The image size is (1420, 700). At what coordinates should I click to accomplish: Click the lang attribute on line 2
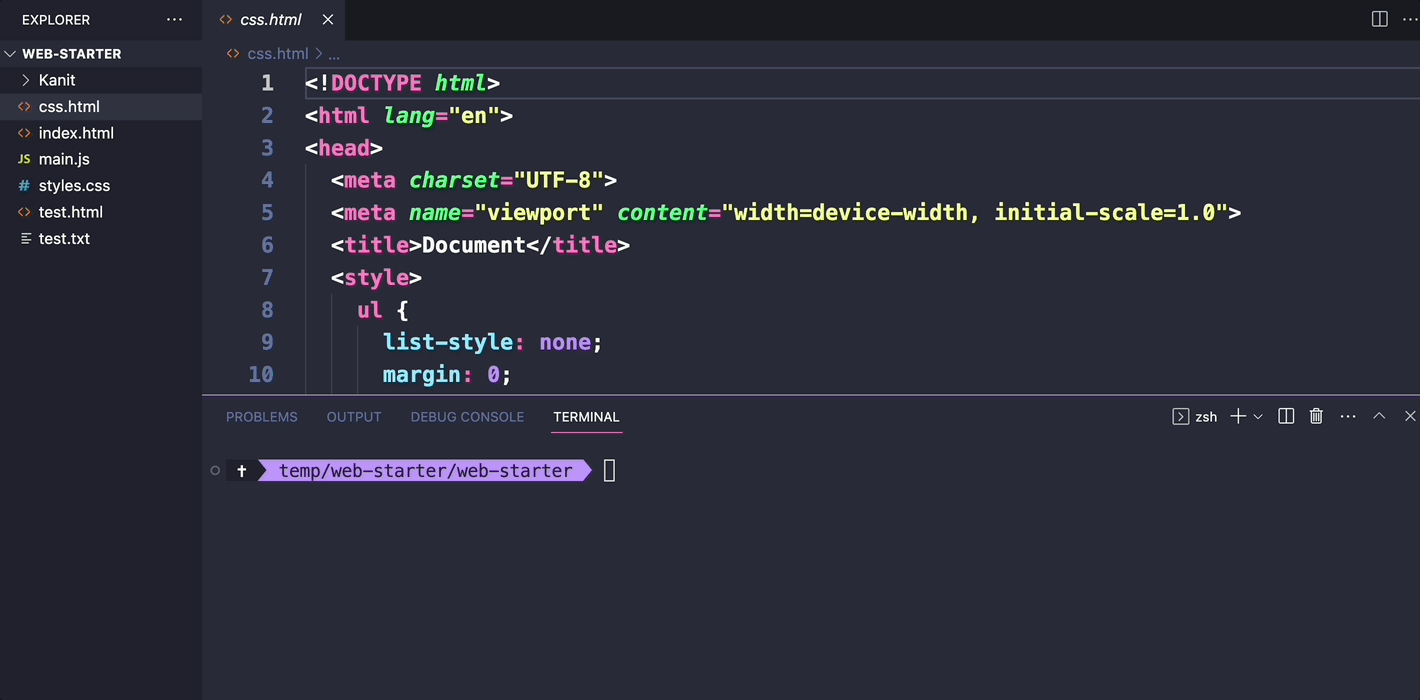point(409,116)
